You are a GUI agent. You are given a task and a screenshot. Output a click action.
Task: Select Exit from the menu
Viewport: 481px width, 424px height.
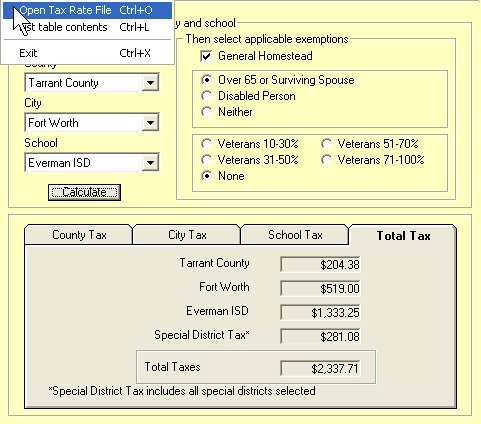[x=87, y=53]
